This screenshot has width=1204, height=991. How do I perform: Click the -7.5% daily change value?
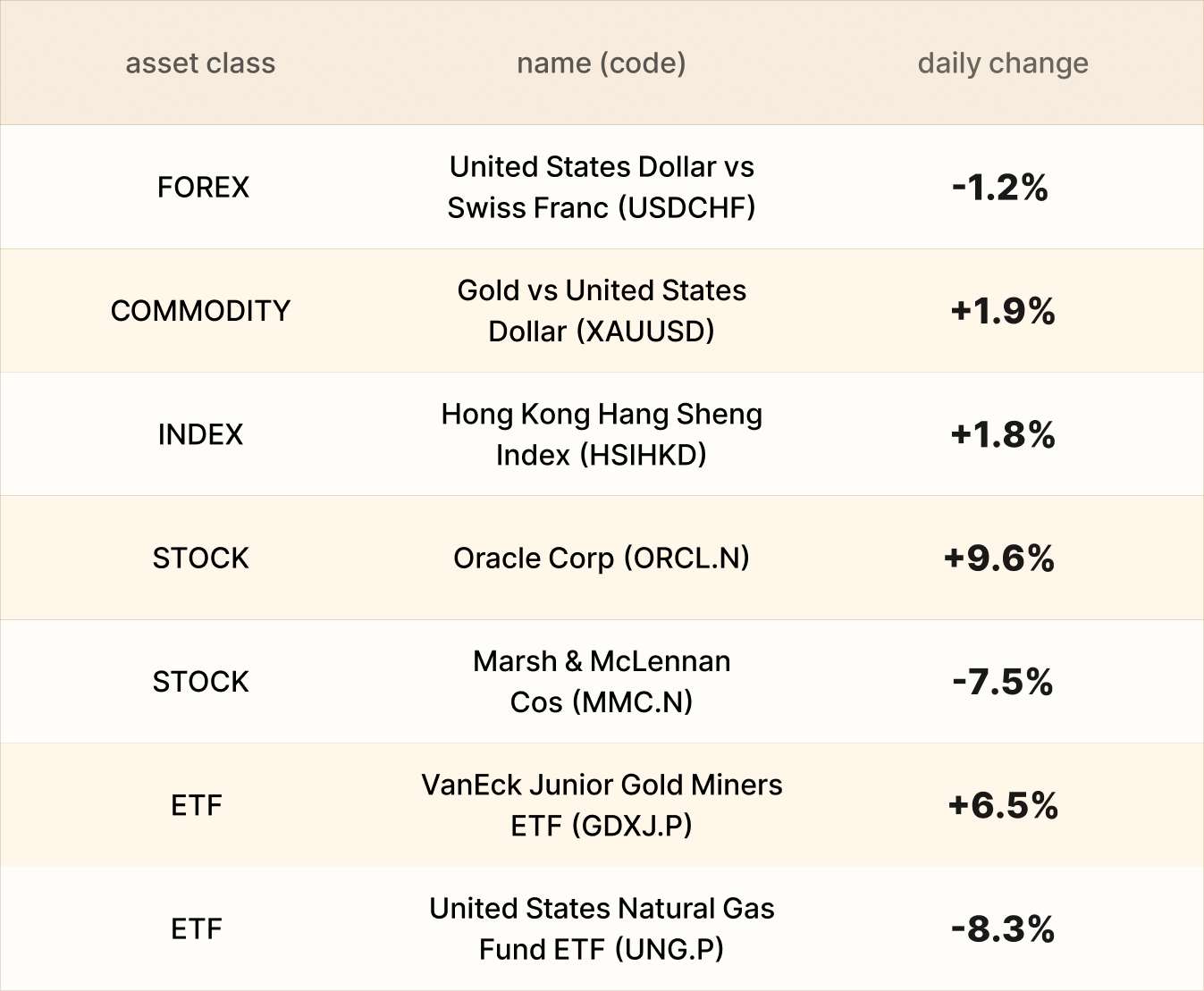pos(1003,683)
